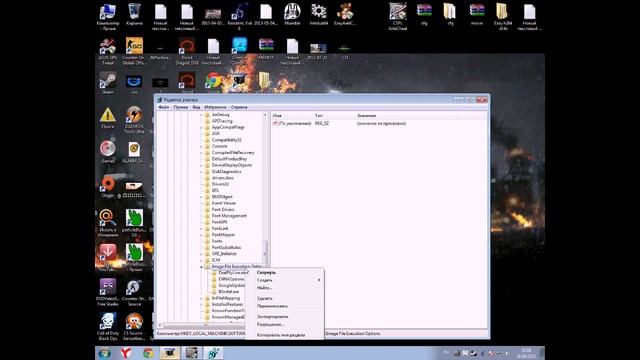This screenshot has width=640, height=360.
Task: Select the Event Viewer registry key
Action: [x=224, y=203]
